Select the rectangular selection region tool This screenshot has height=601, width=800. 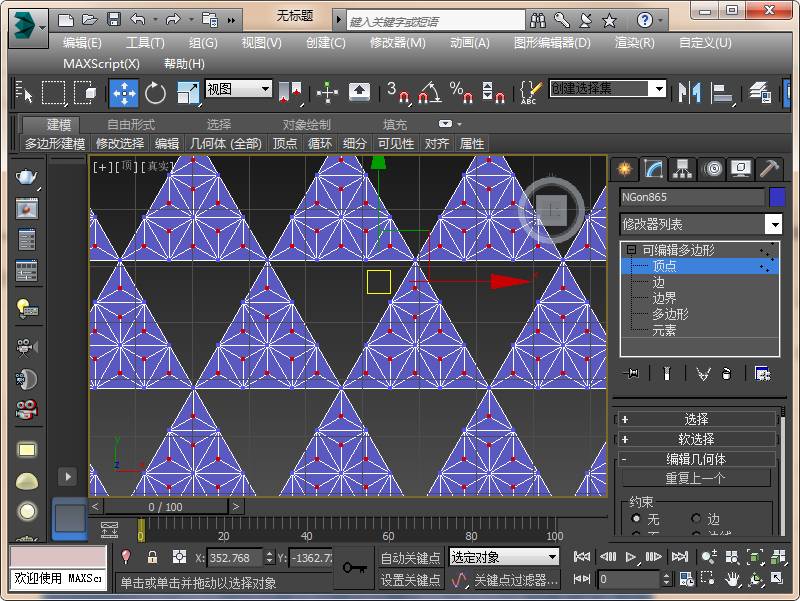[x=53, y=93]
